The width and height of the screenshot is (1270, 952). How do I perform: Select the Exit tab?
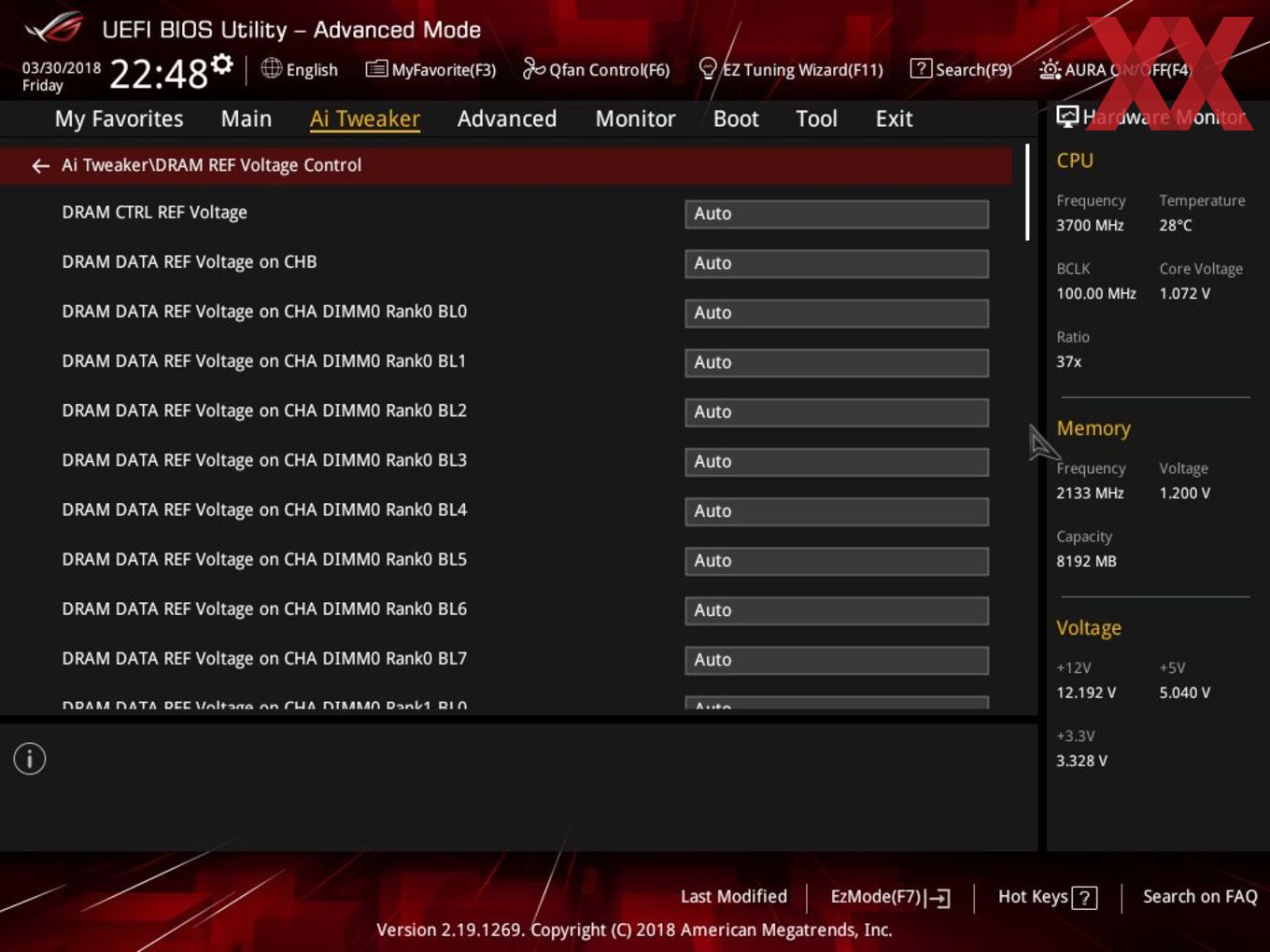894,119
